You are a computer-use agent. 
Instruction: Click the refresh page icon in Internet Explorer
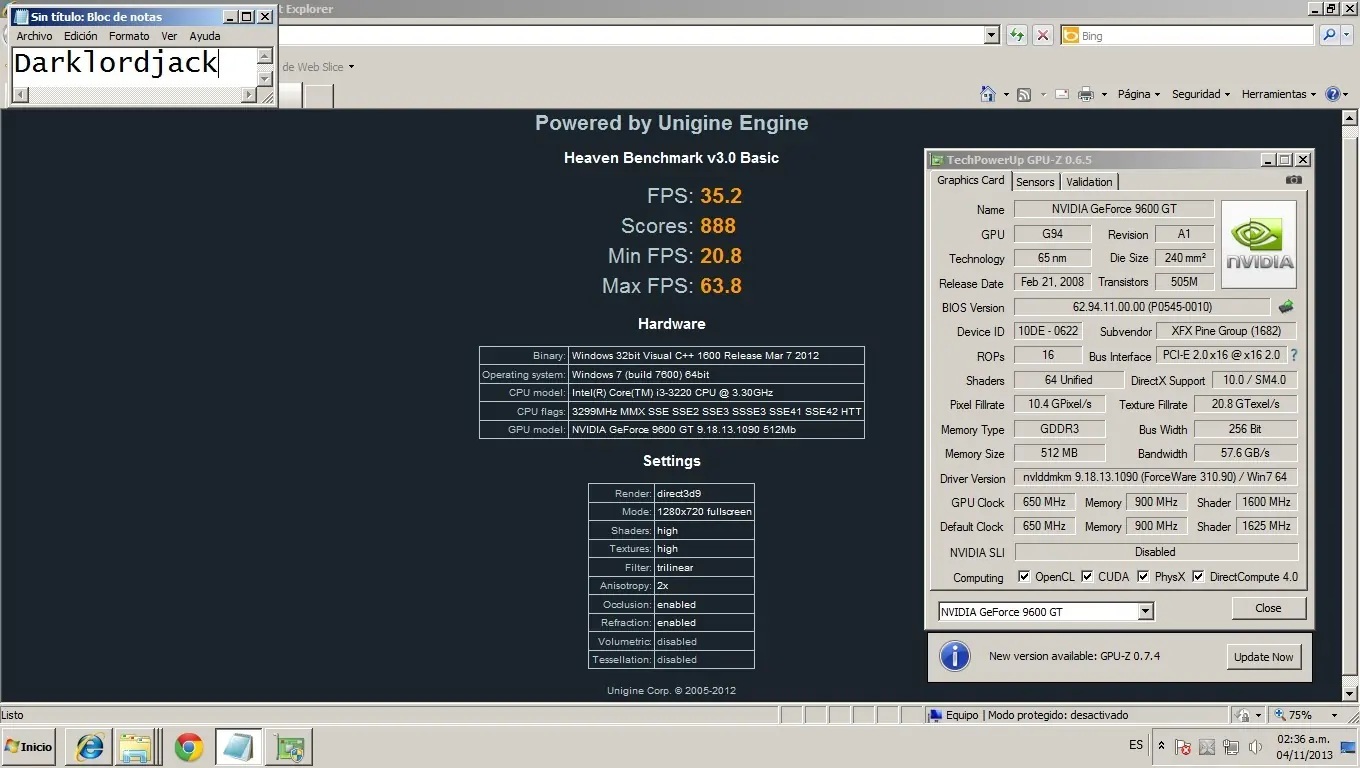click(1017, 35)
